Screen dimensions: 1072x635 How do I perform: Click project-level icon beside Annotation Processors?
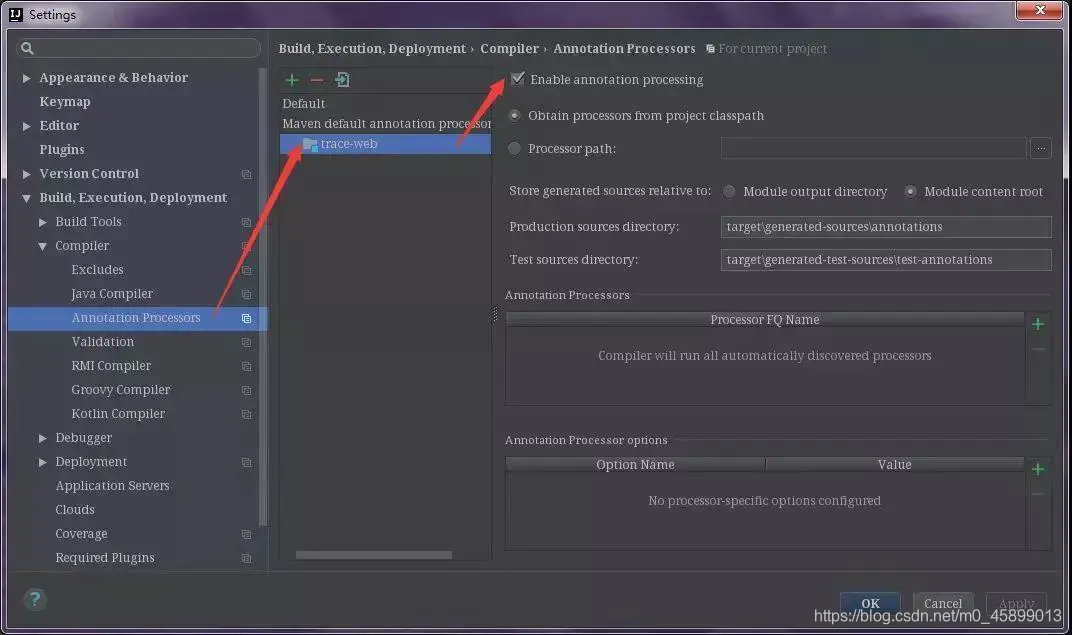246,319
